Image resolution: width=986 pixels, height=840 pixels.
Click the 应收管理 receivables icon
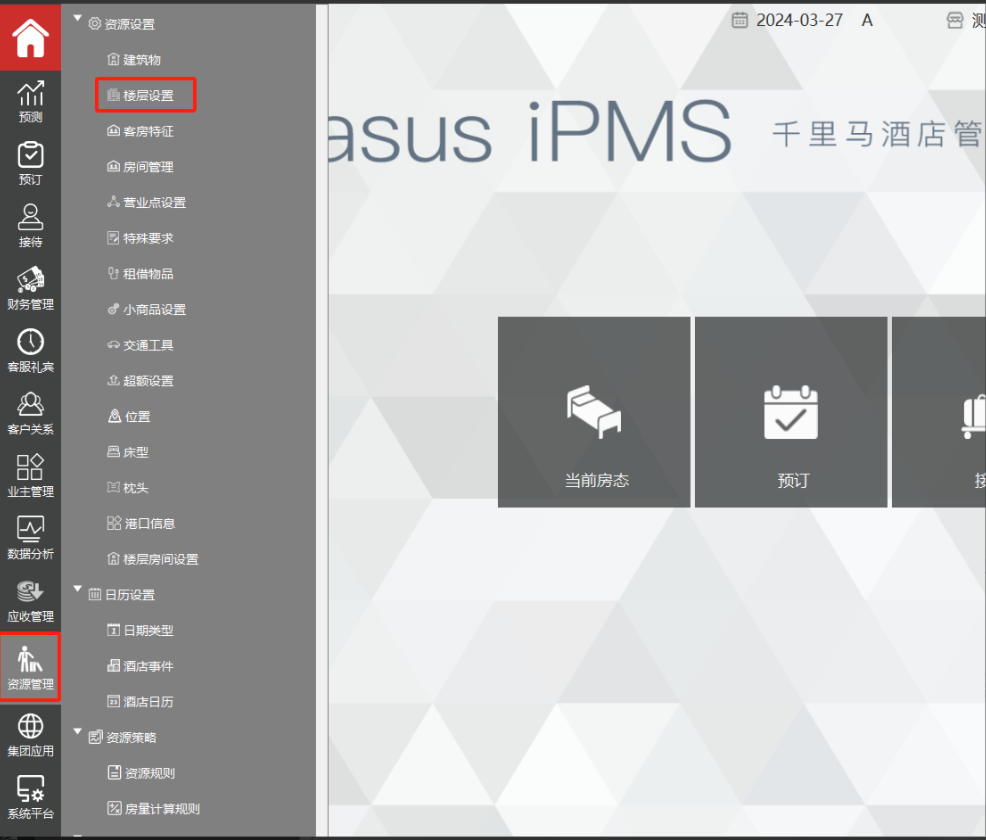pos(30,600)
